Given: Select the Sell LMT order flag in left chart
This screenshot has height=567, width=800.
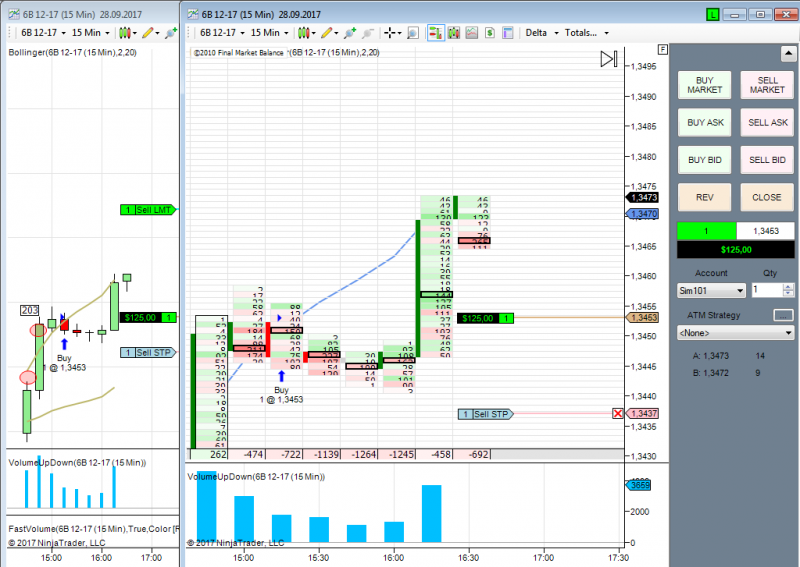Looking at the screenshot, I should click(x=148, y=210).
